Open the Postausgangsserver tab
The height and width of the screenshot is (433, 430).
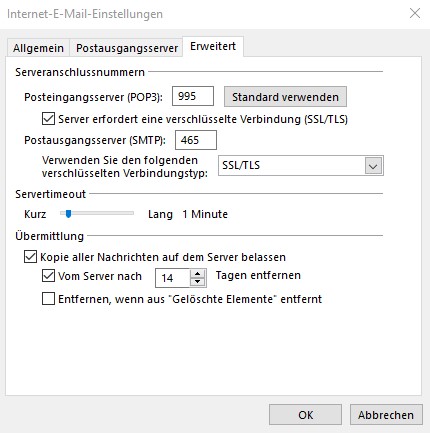point(127,48)
